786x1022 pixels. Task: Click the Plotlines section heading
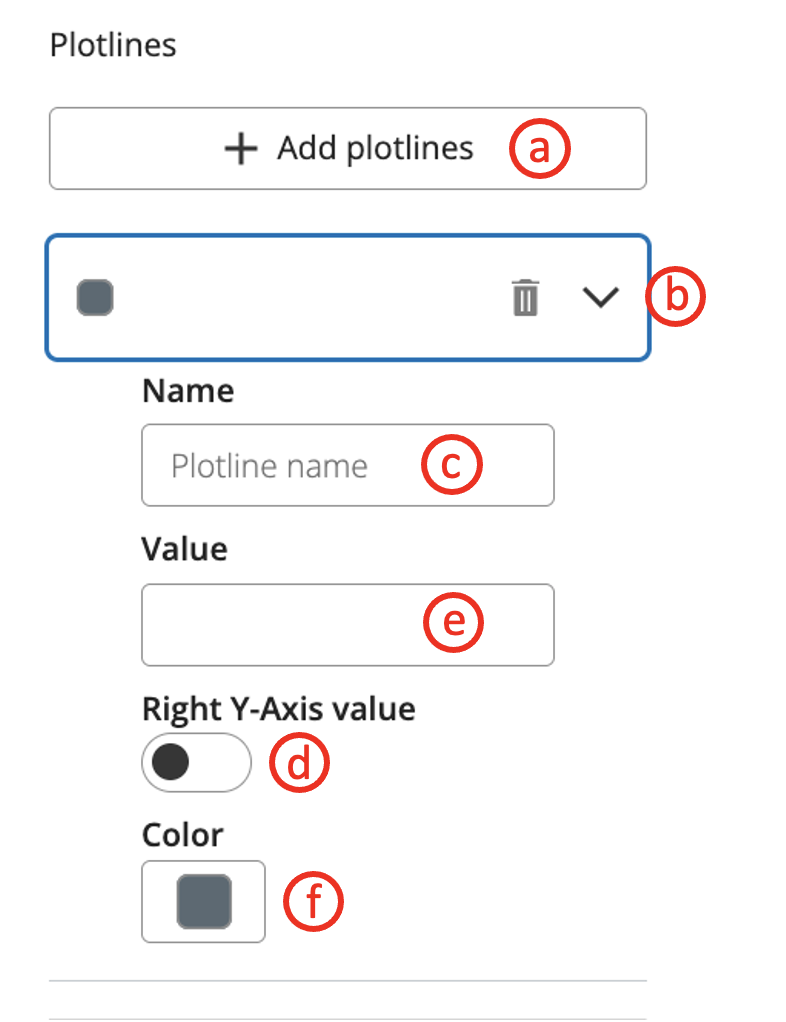point(113,45)
